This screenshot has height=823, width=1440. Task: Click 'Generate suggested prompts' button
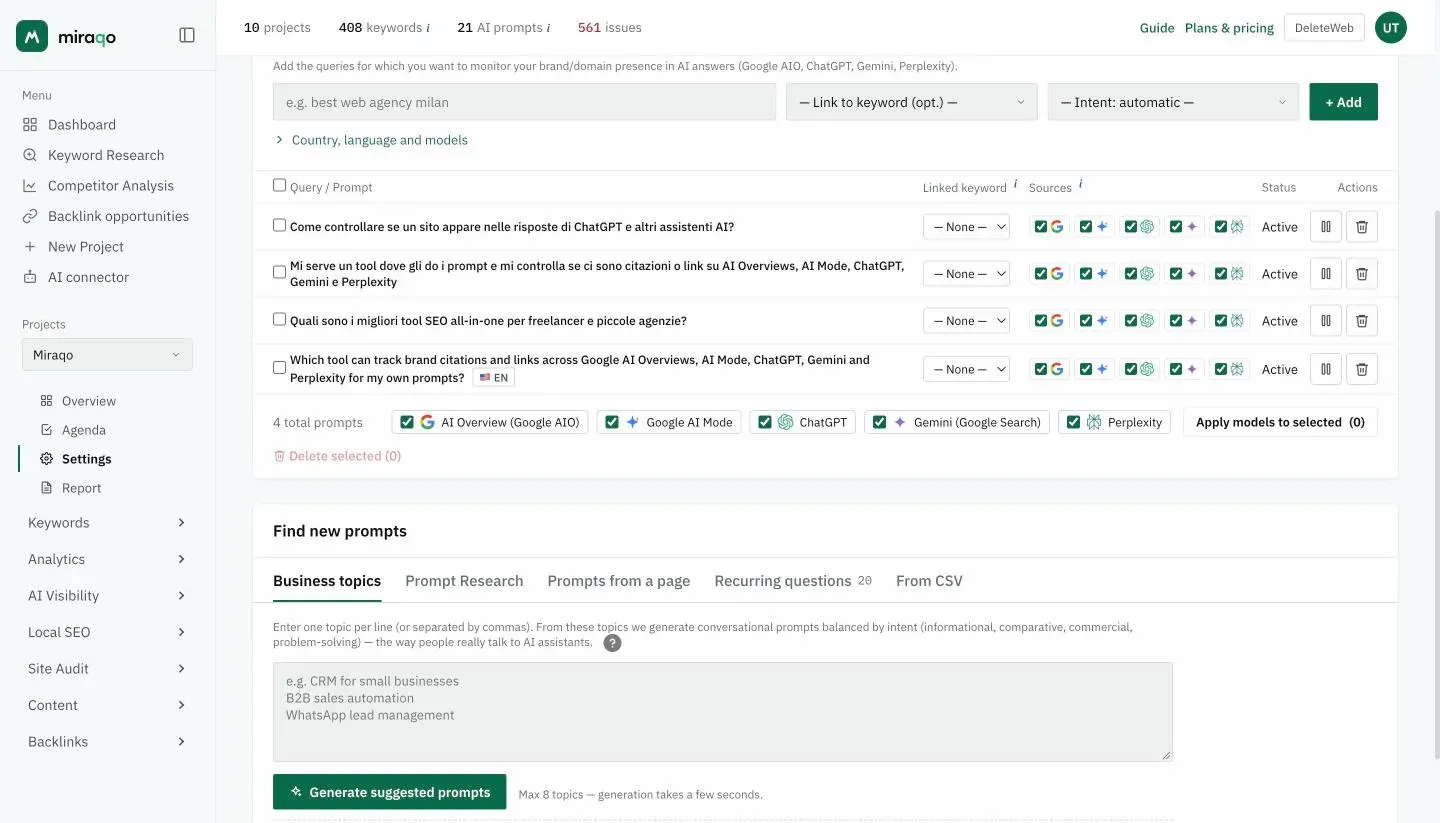[x=390, y=792]
